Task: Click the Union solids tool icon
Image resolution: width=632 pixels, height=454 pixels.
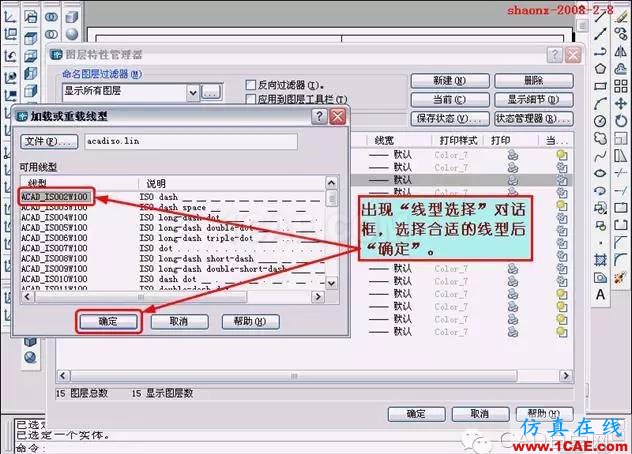Action: [x=51, y=17]
